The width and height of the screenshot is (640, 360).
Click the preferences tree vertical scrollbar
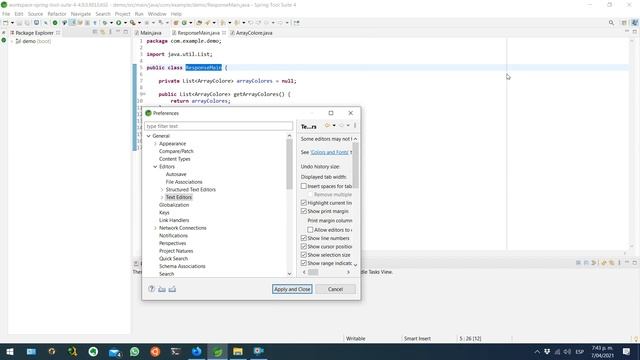[289, 163]
